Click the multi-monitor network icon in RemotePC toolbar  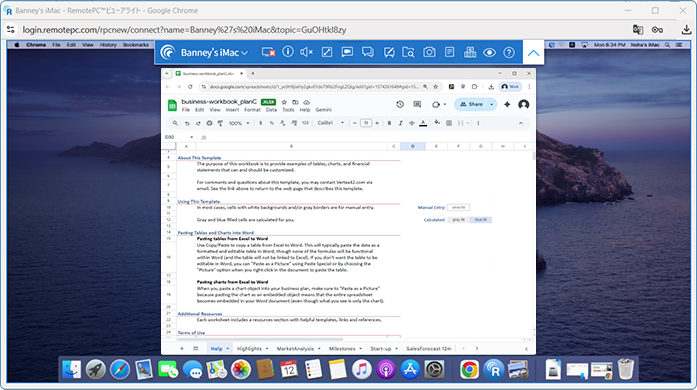click(470, 52)
